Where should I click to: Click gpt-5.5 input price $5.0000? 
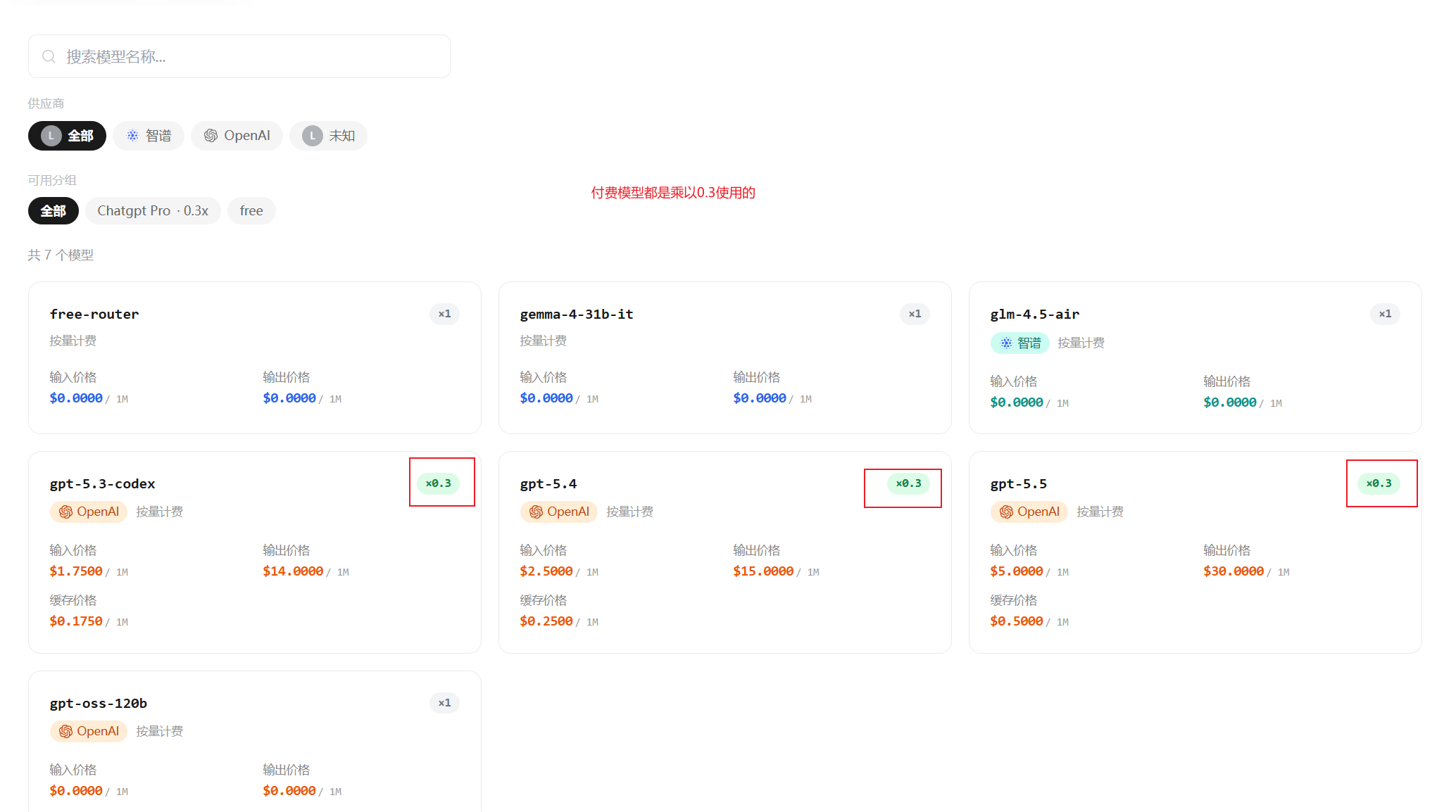coord(1017,571)
